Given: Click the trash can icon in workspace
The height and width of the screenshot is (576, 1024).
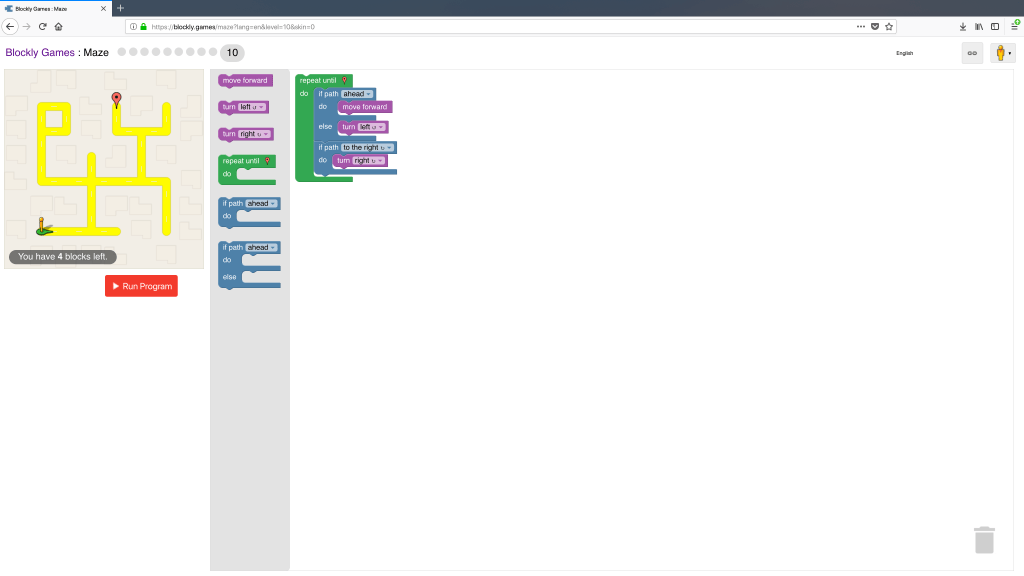Looking at the screenshot, I should pyautogui.click(x=984, y=540).
